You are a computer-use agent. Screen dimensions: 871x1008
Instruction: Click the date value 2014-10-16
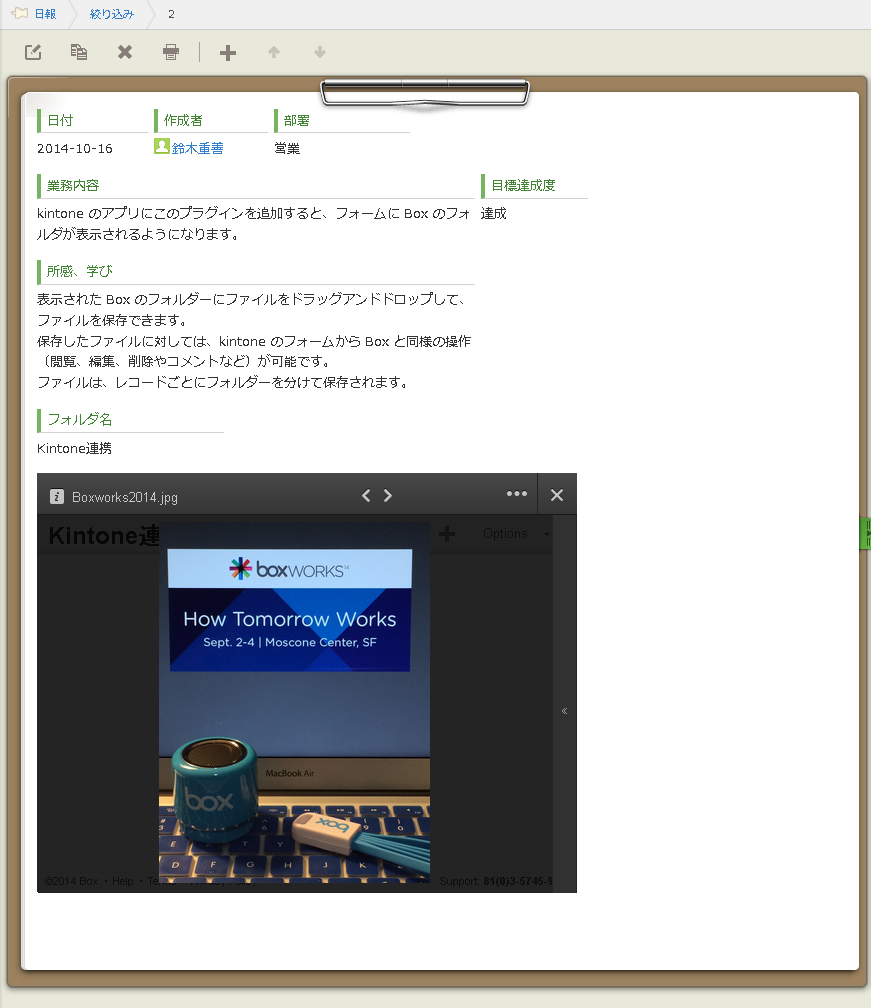click(75, 148)
